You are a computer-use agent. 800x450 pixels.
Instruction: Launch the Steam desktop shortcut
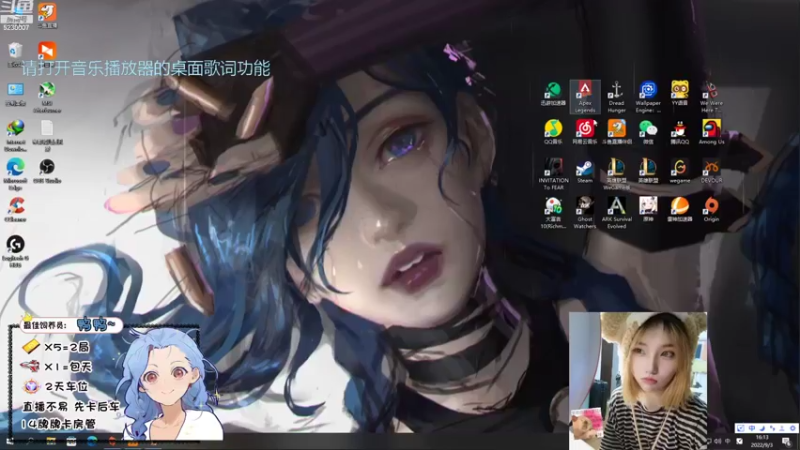585,171
